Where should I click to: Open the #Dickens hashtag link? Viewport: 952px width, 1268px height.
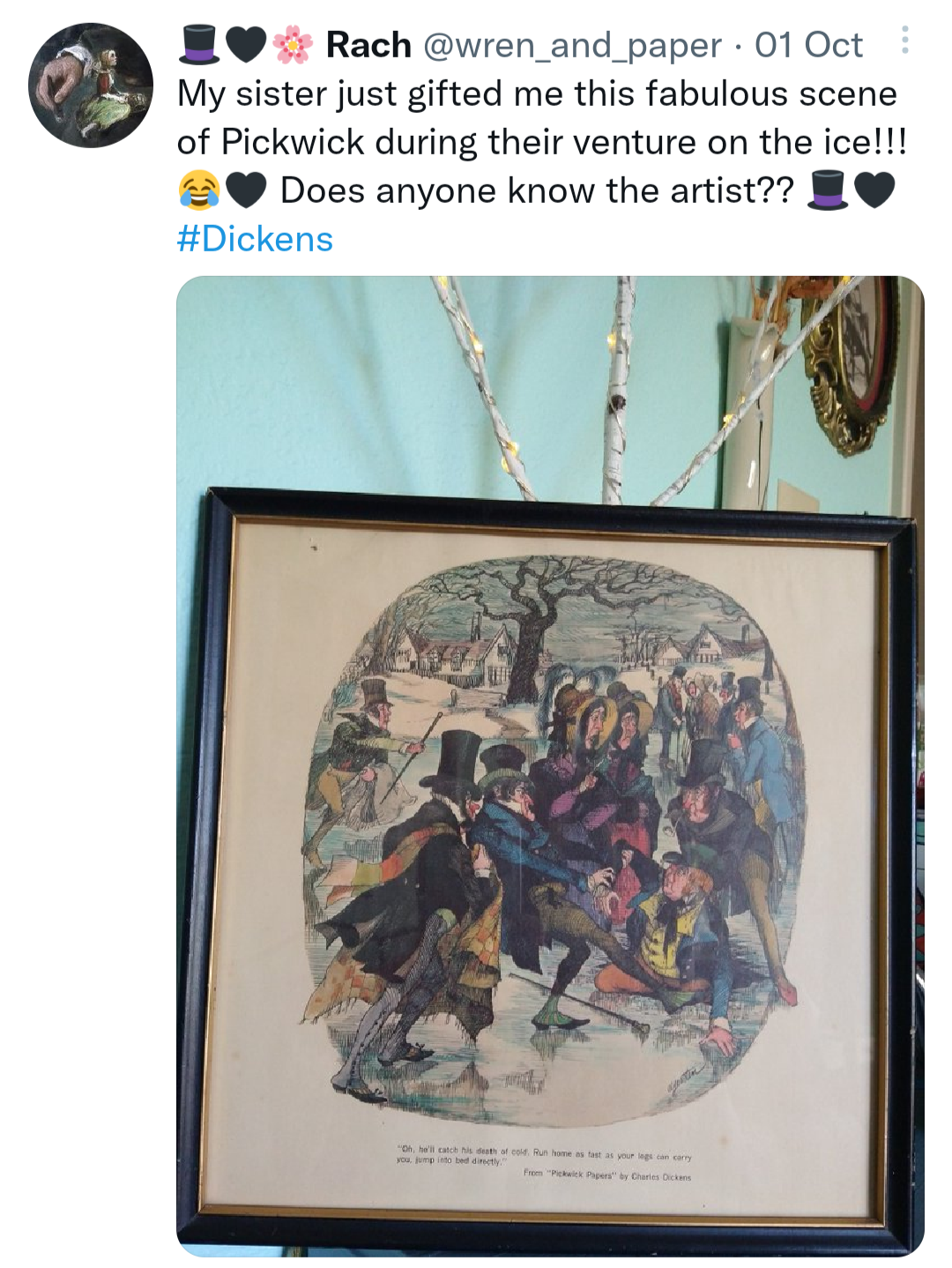pyautogui.click(x=255, y=239)
